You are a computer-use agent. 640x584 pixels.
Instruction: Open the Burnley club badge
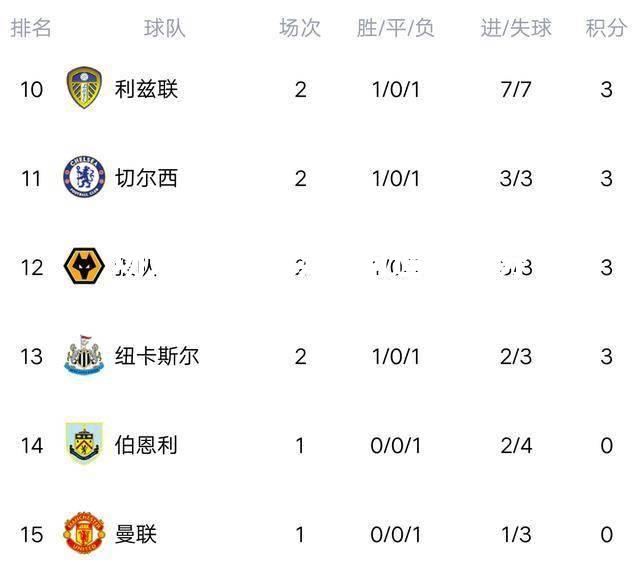84,444
